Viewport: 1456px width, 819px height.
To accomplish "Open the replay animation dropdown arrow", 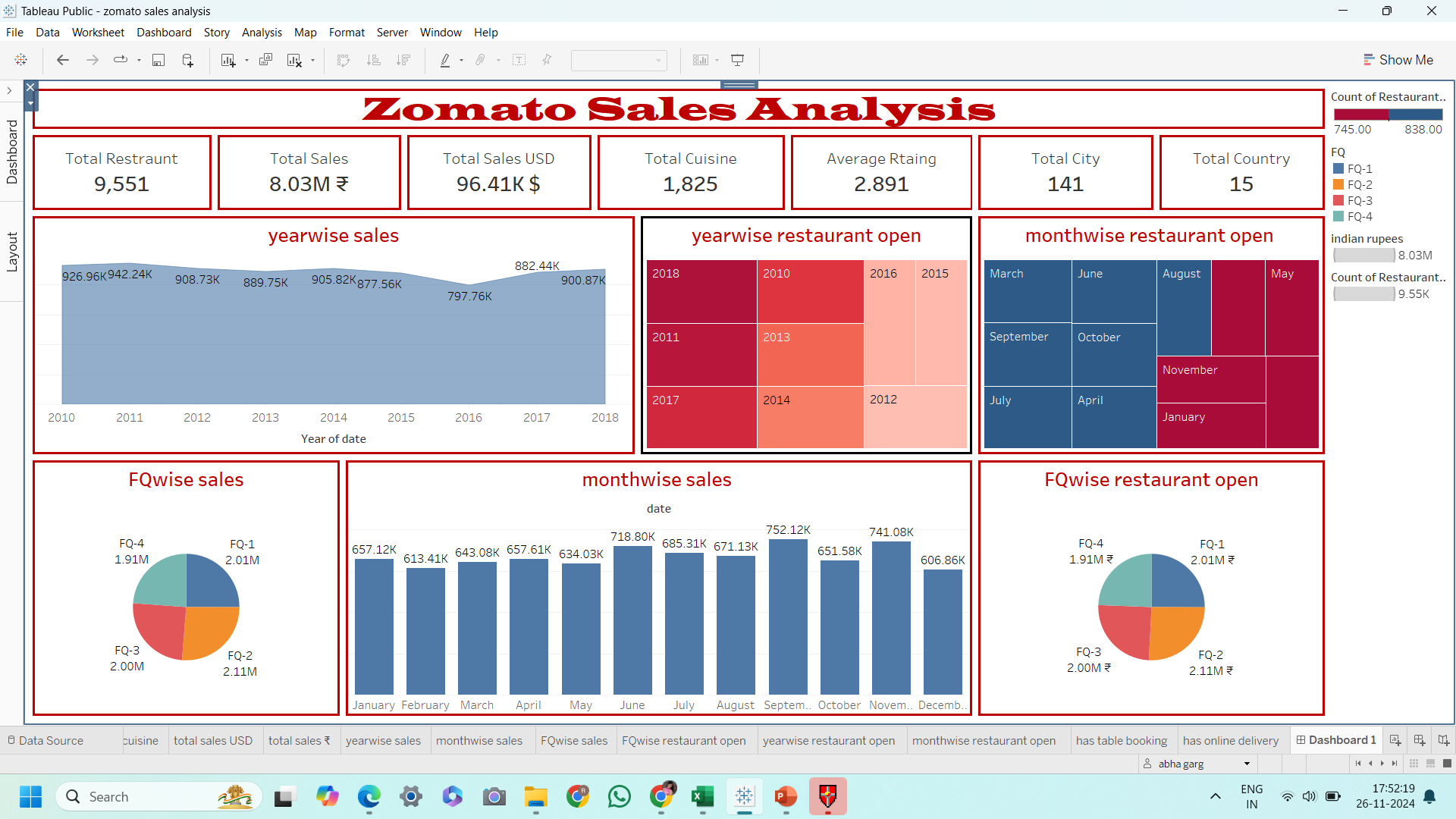I will pos(139,60).
